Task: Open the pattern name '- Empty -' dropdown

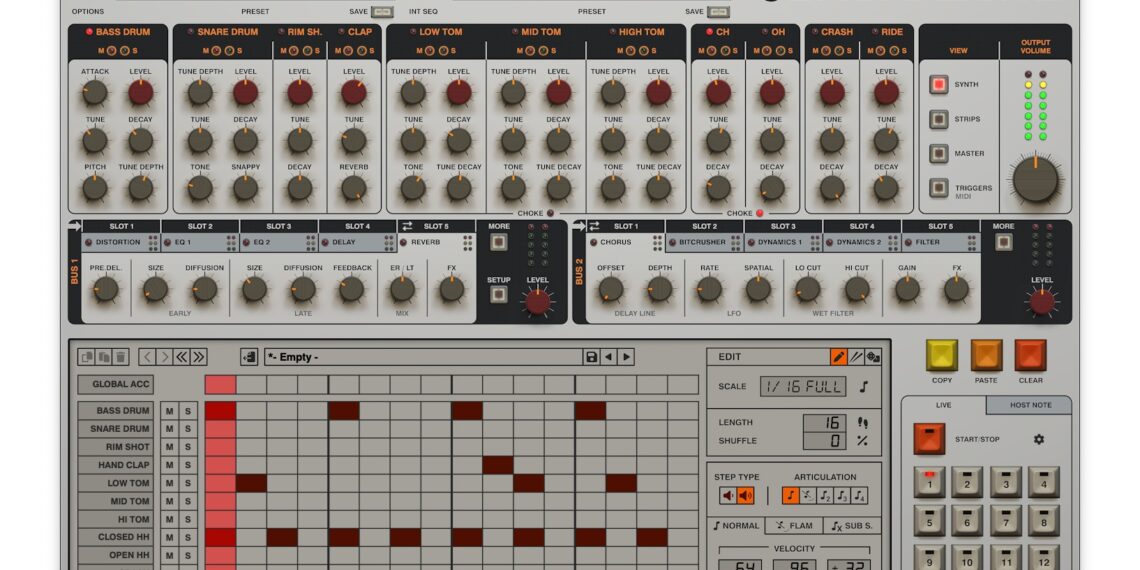Action: [x=422, y=357]
